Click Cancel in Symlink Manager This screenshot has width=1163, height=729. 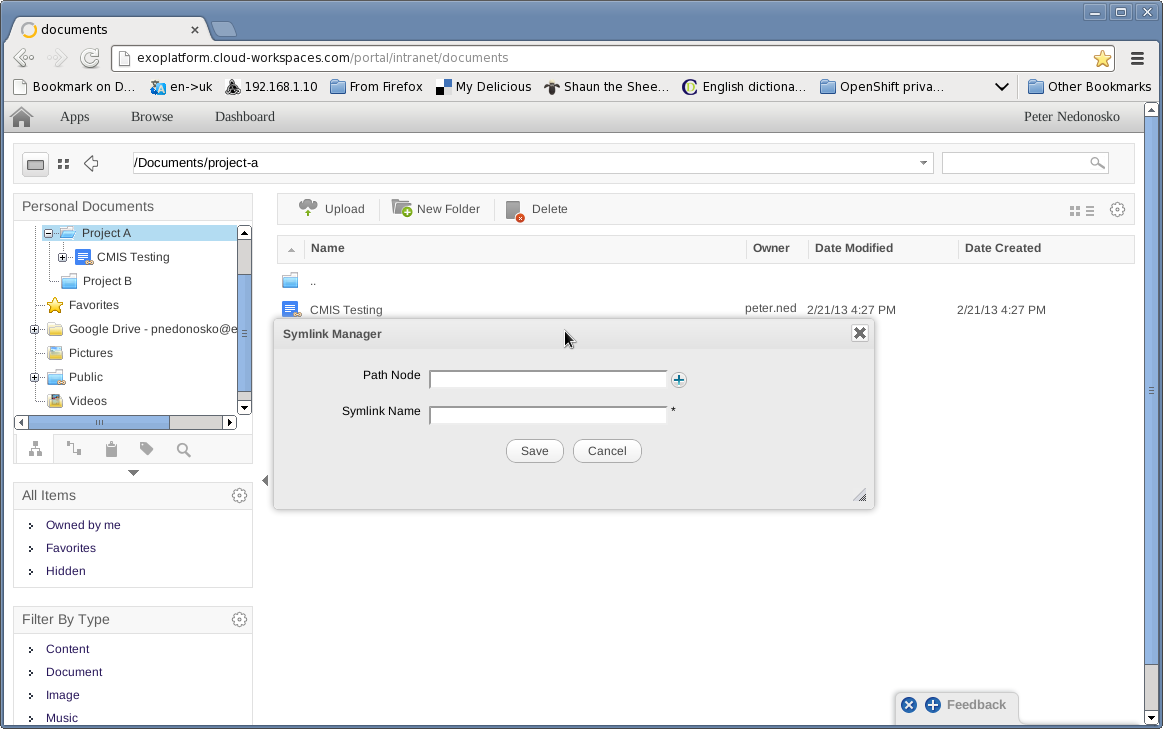point(607,451)
